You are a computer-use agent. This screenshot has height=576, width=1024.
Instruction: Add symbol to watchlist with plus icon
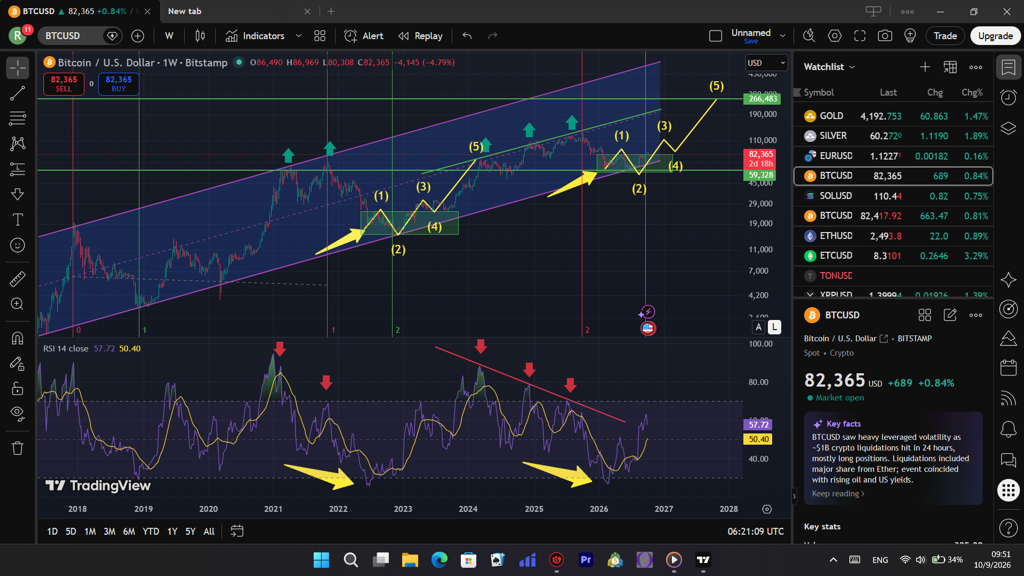tap(925, 67)
